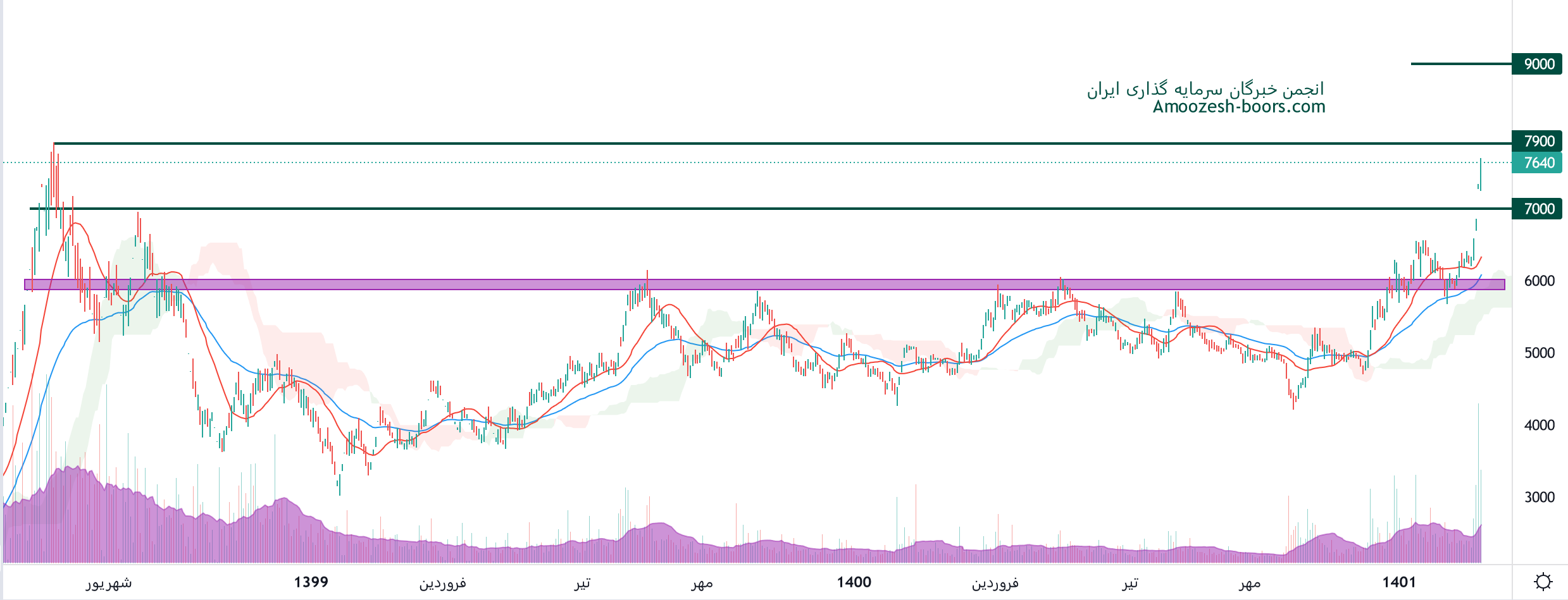
Task: Open chart settings with the gear icon
Action: pyautogui.click(x=1543, y=582)
